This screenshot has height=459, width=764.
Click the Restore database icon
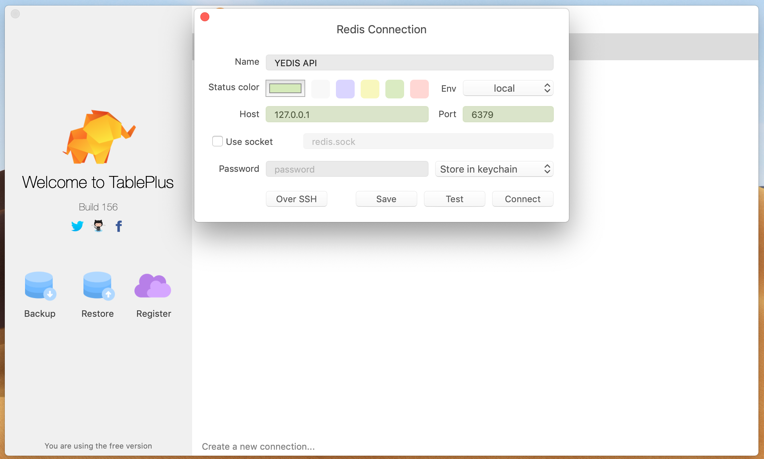pos(98,286)
